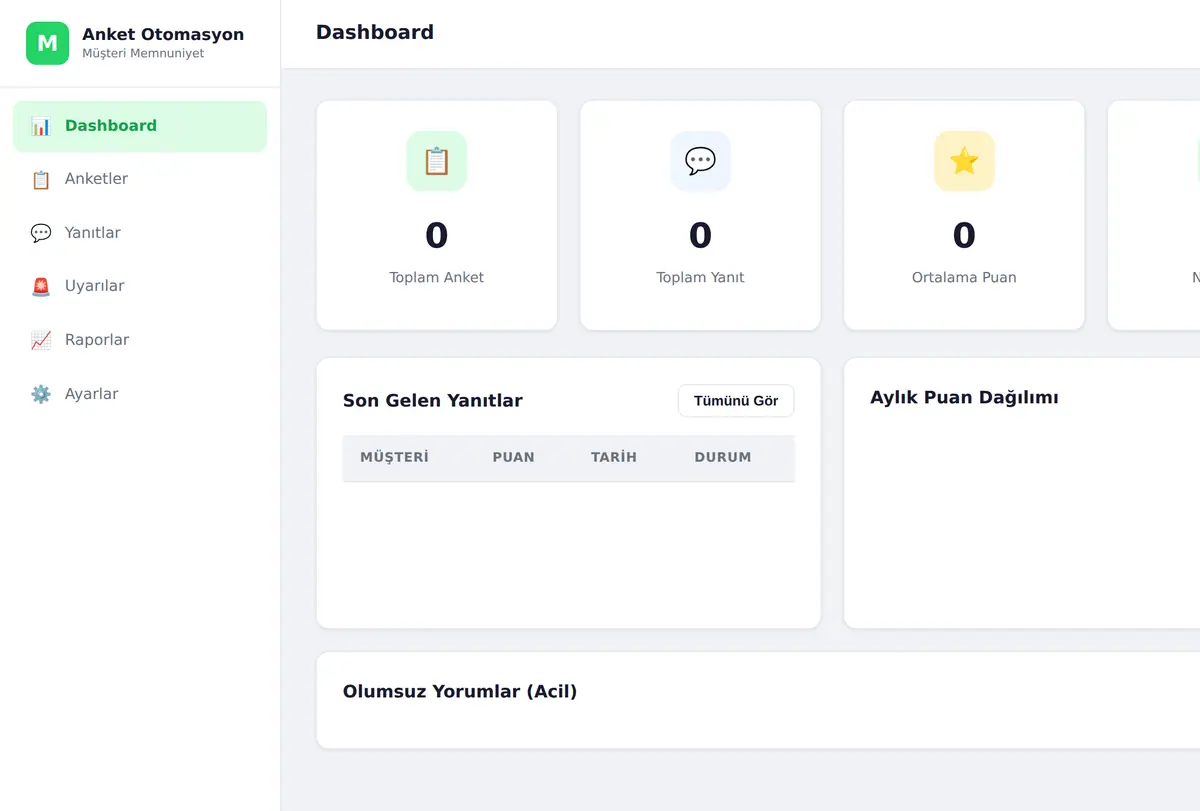
Task: Click the 0 value above Toplam Anket
Action: [437, 236]
